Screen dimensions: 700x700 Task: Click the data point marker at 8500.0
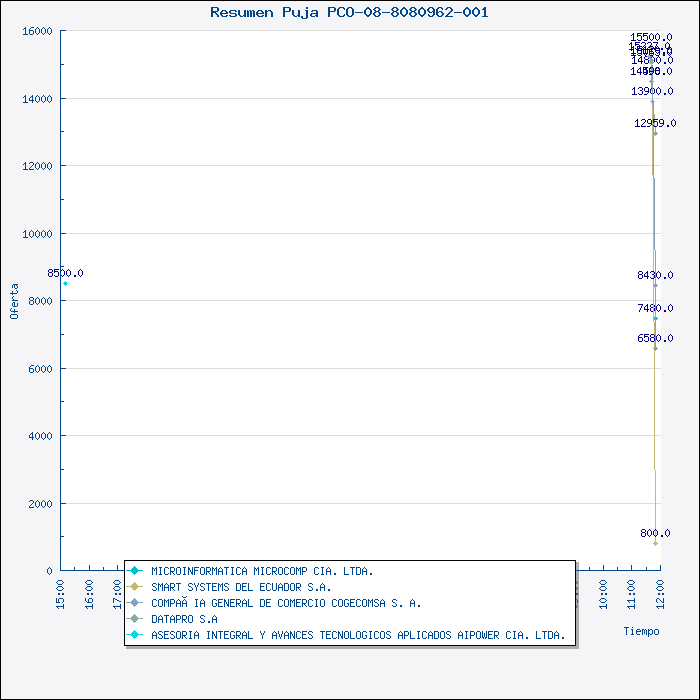(66, 284)
